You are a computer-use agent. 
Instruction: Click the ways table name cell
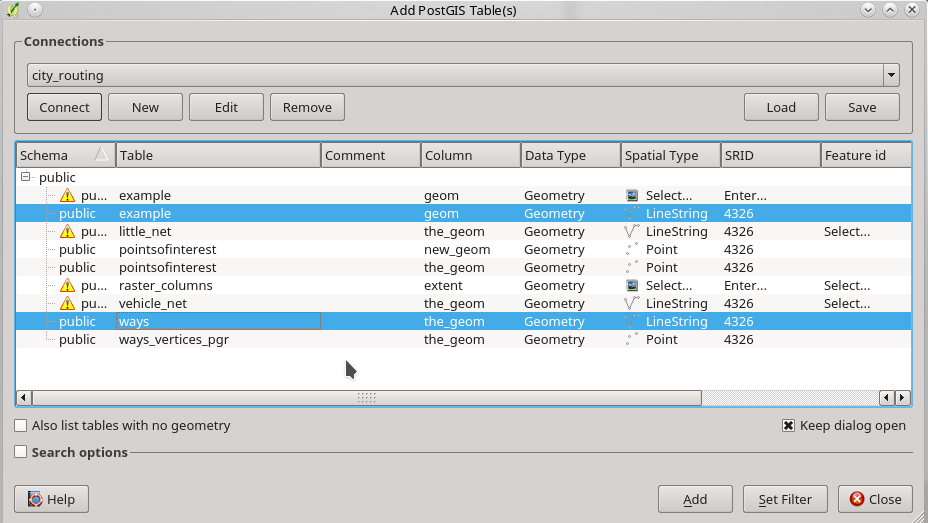tap(218, 321)
